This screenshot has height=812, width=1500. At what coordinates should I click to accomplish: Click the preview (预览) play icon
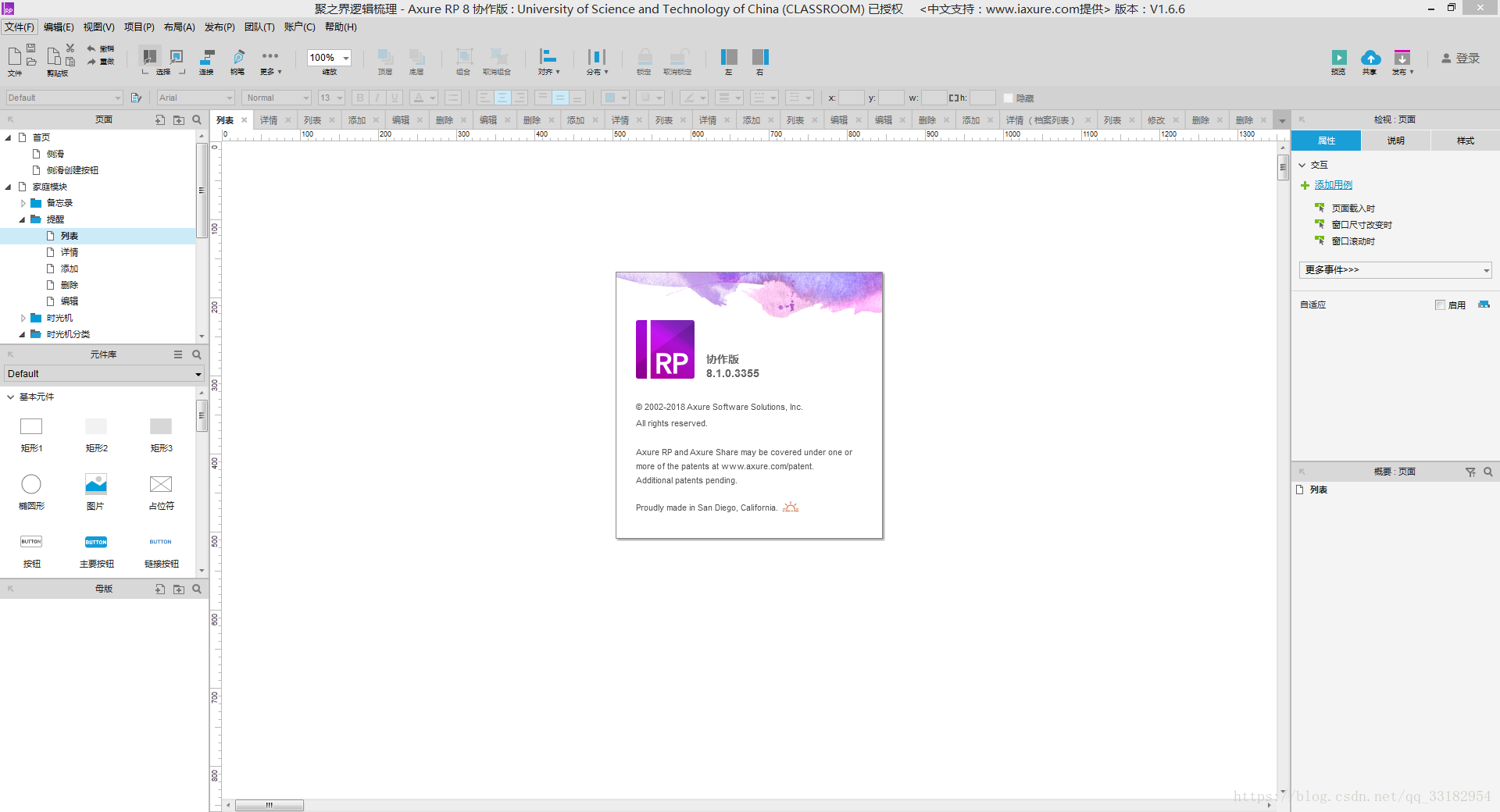1339,57
